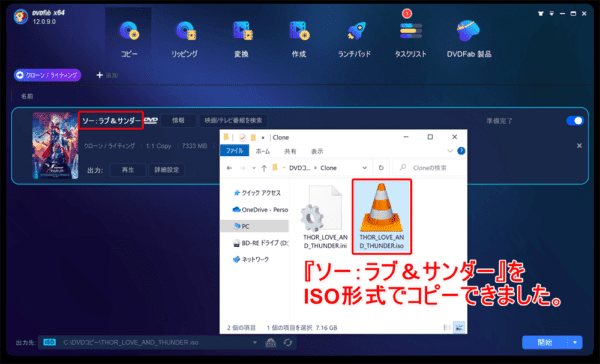Open DVDFab title bar dropdown menu icon
The width and height of the screenshot is (600, 364).
[551, 13]
